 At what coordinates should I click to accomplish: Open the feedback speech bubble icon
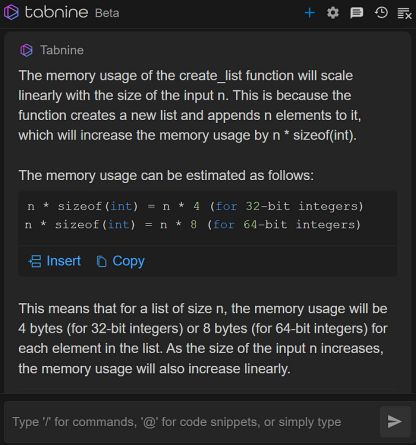coord(356,13)
